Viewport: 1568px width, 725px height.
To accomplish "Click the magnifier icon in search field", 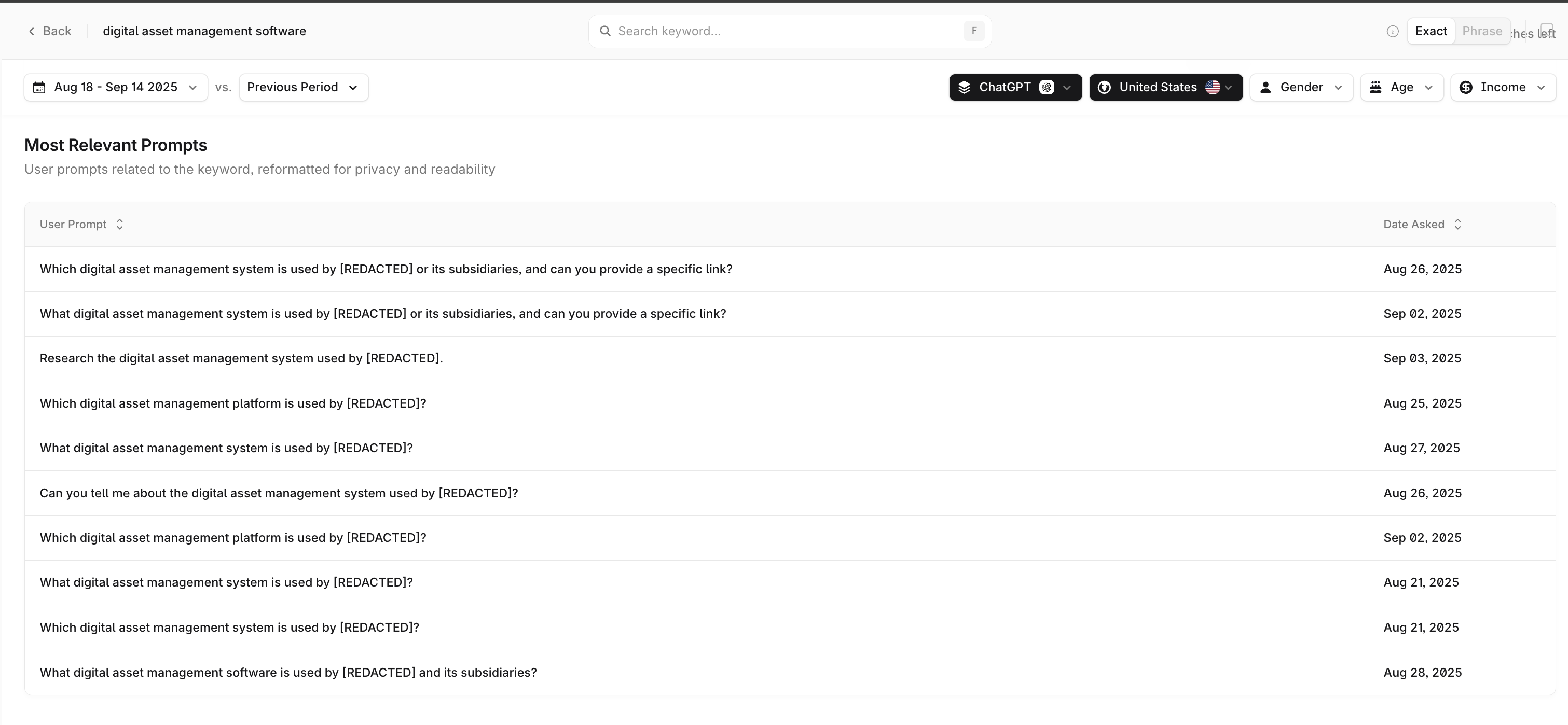I will pyautogui.click(x=605, y=31).
